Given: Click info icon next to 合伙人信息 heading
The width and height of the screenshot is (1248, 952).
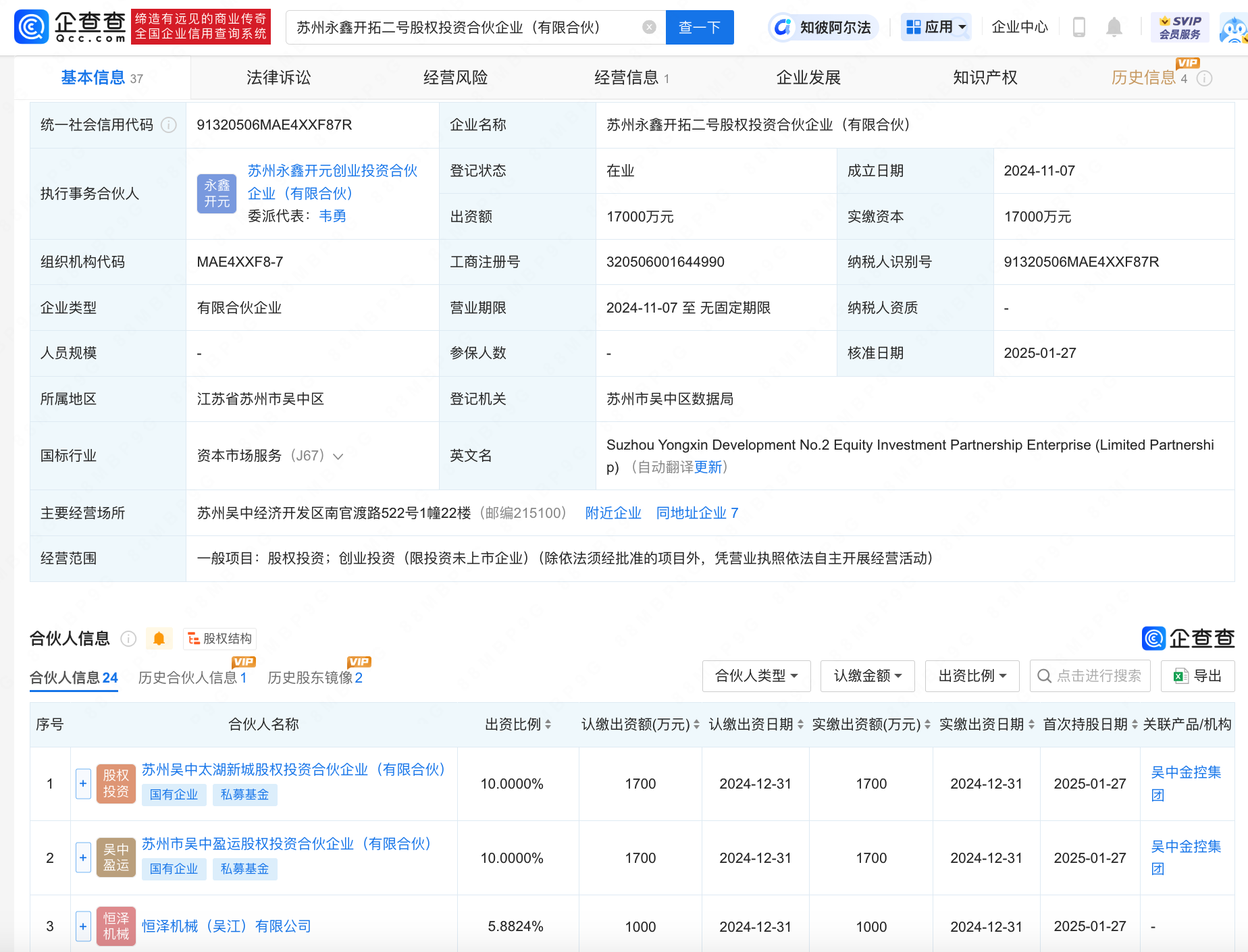Looking at the screenshot, I should [128, 639].
